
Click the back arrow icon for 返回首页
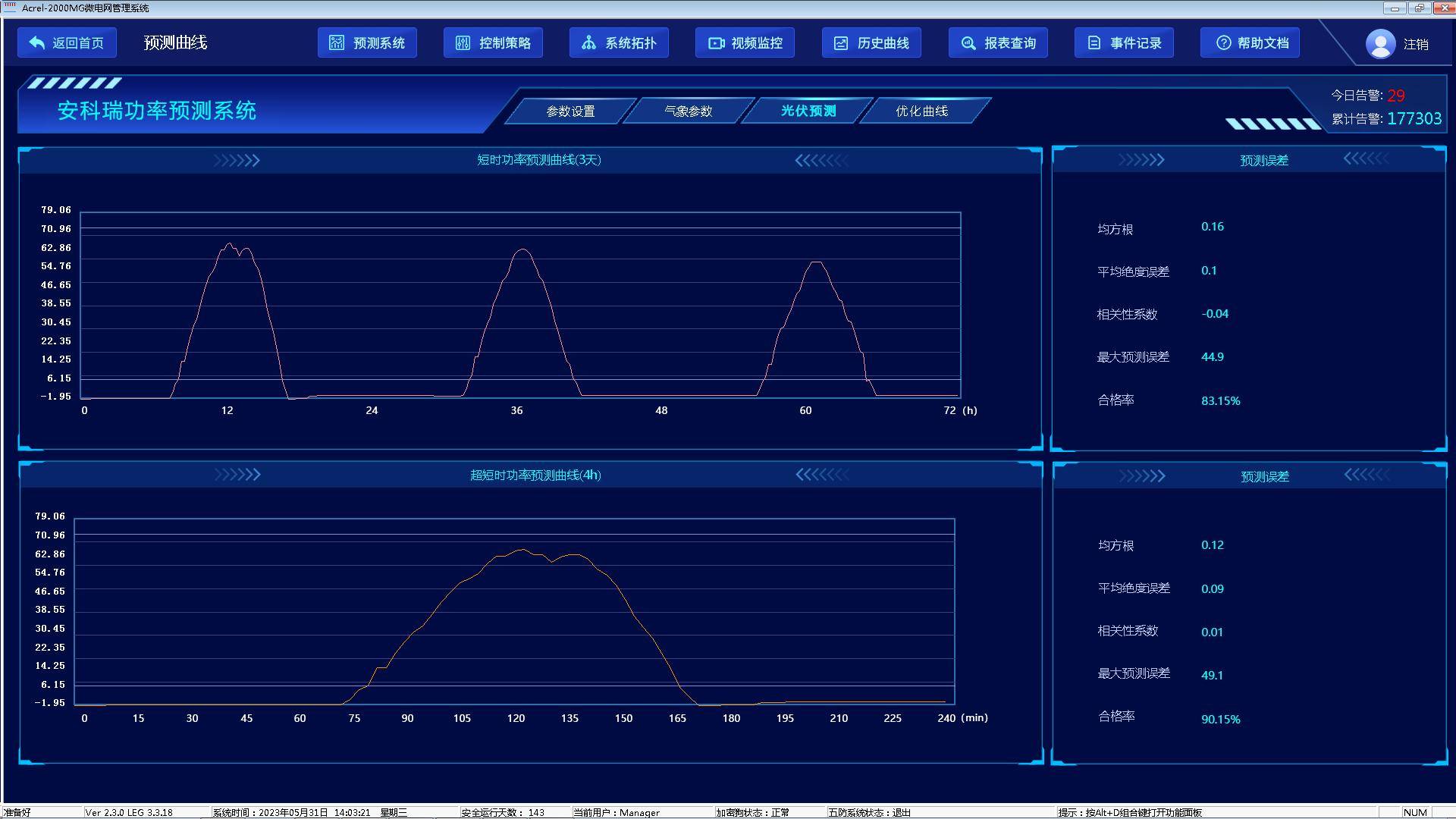tap(37, 43)
